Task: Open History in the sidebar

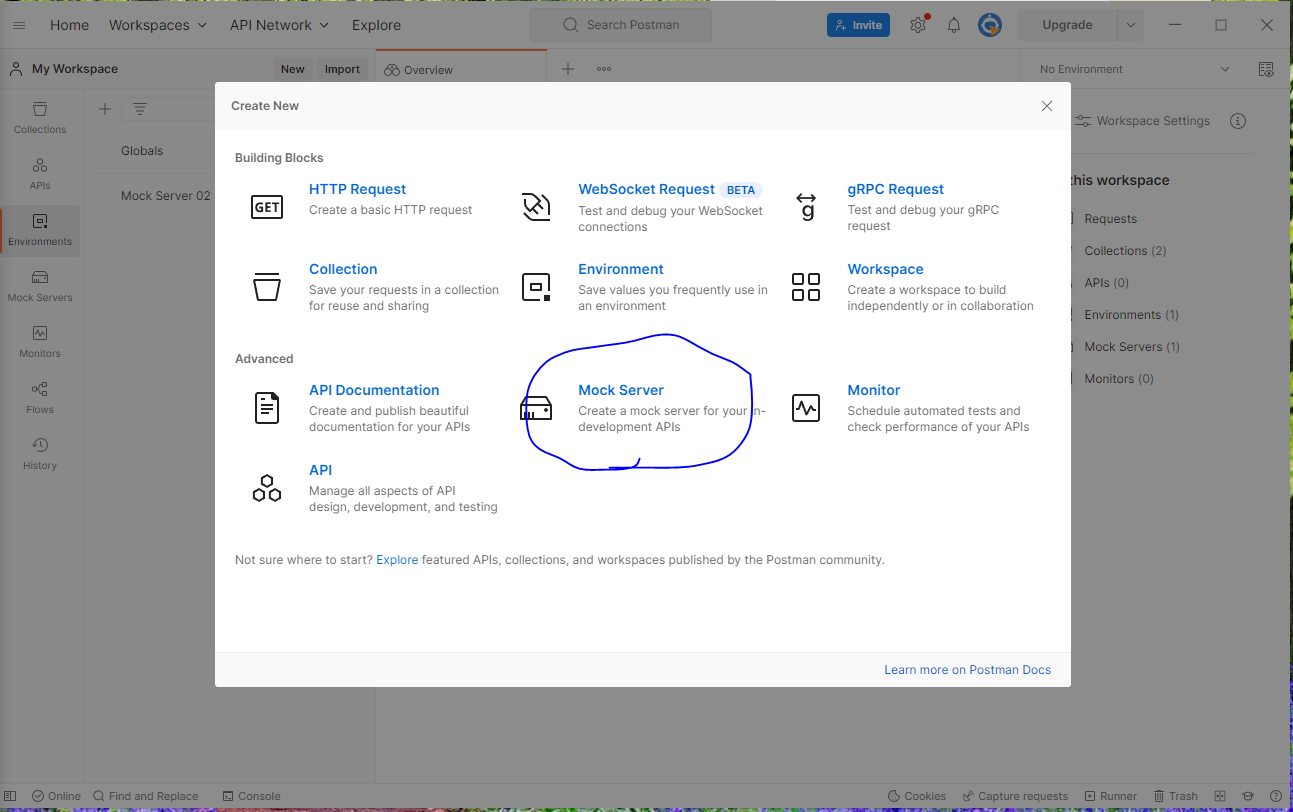Action: 40,454
